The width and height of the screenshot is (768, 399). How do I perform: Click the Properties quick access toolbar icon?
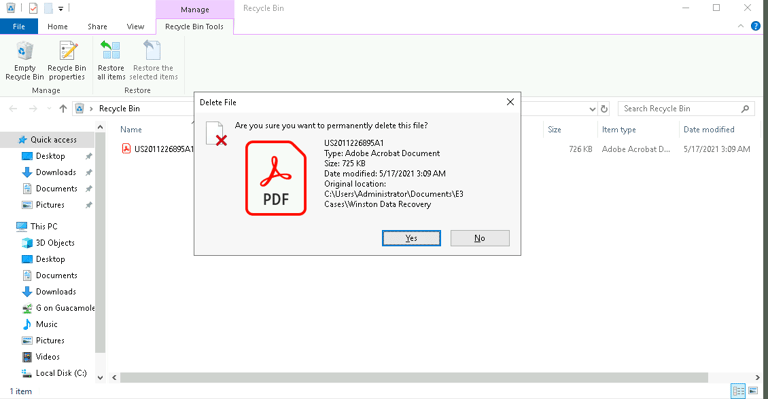point(33,8)
